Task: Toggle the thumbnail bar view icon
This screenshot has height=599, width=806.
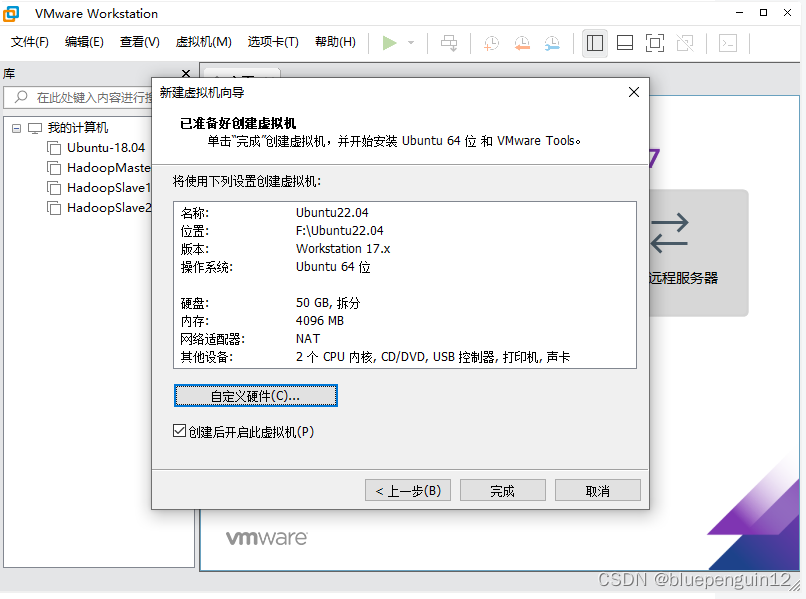Action: point(625,43)
